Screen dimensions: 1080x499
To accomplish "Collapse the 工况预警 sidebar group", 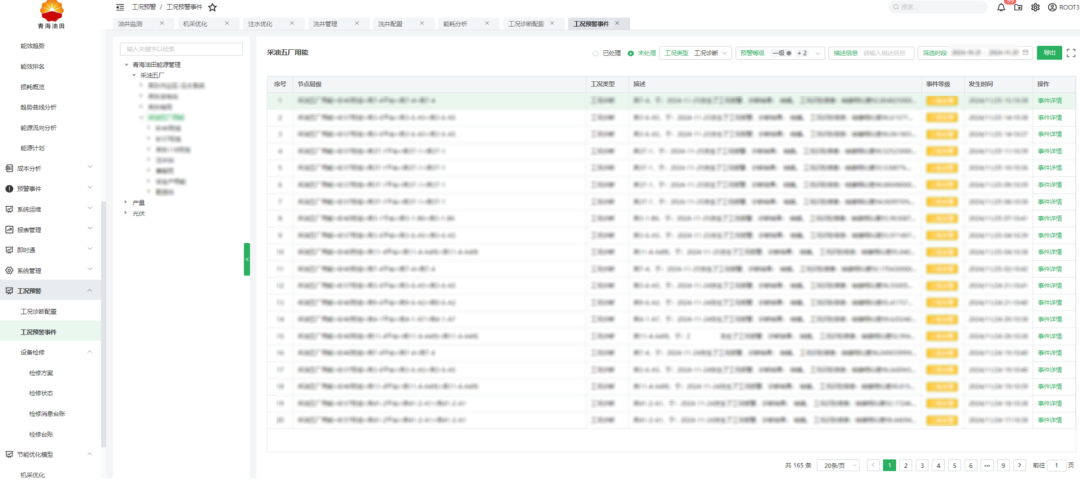I will point(90,291).
